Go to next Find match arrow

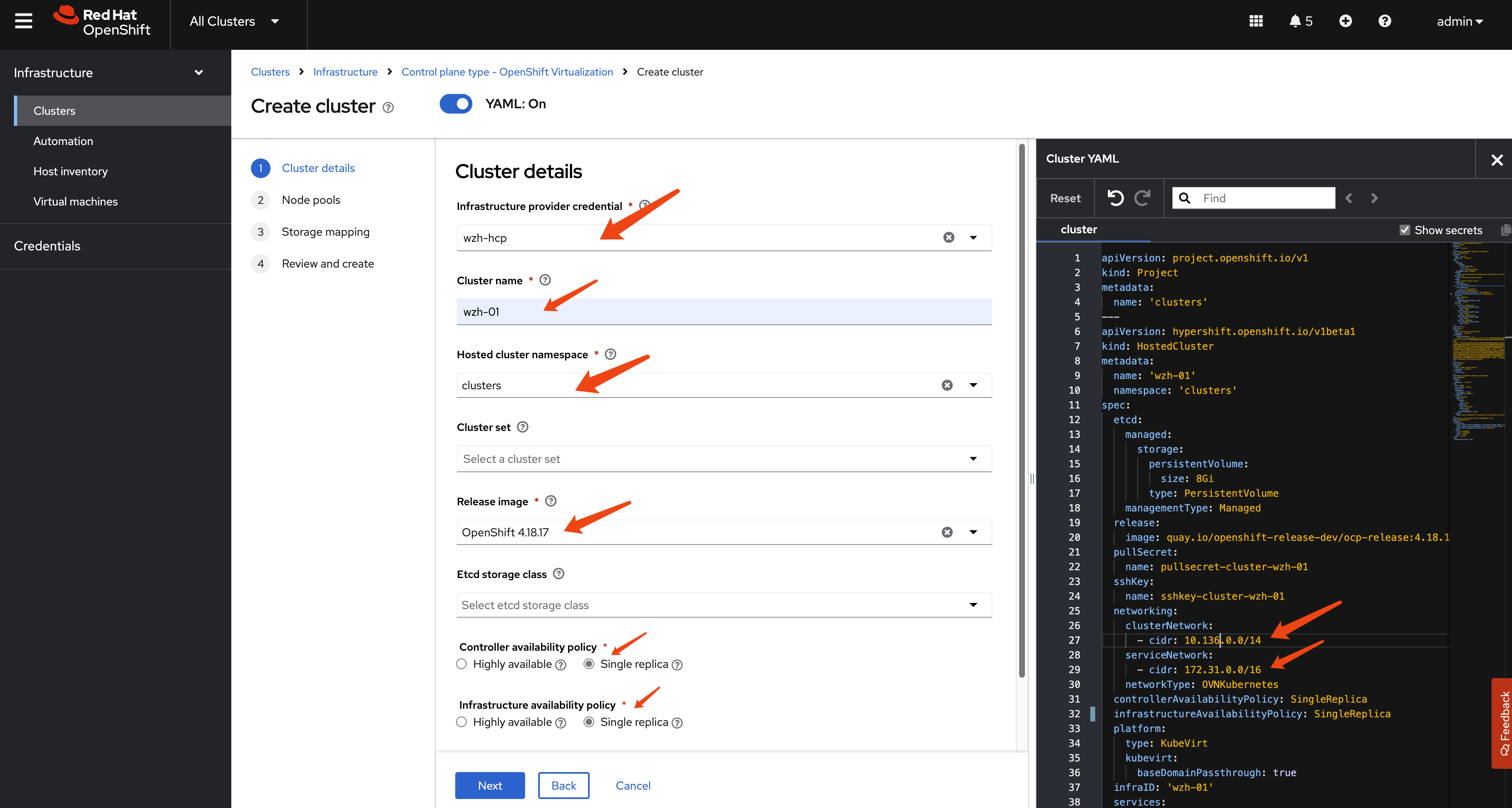(x=1374, y=199)
